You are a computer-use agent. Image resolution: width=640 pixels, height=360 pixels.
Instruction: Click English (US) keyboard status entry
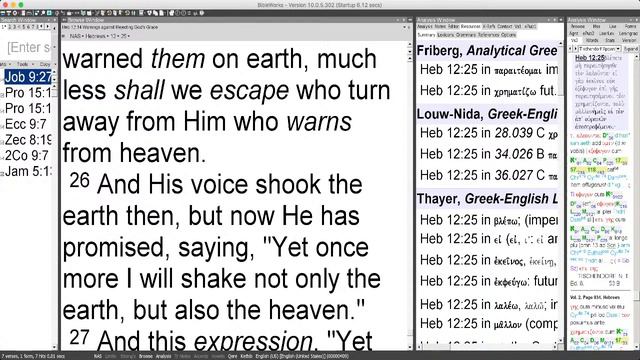click(302, 356)
